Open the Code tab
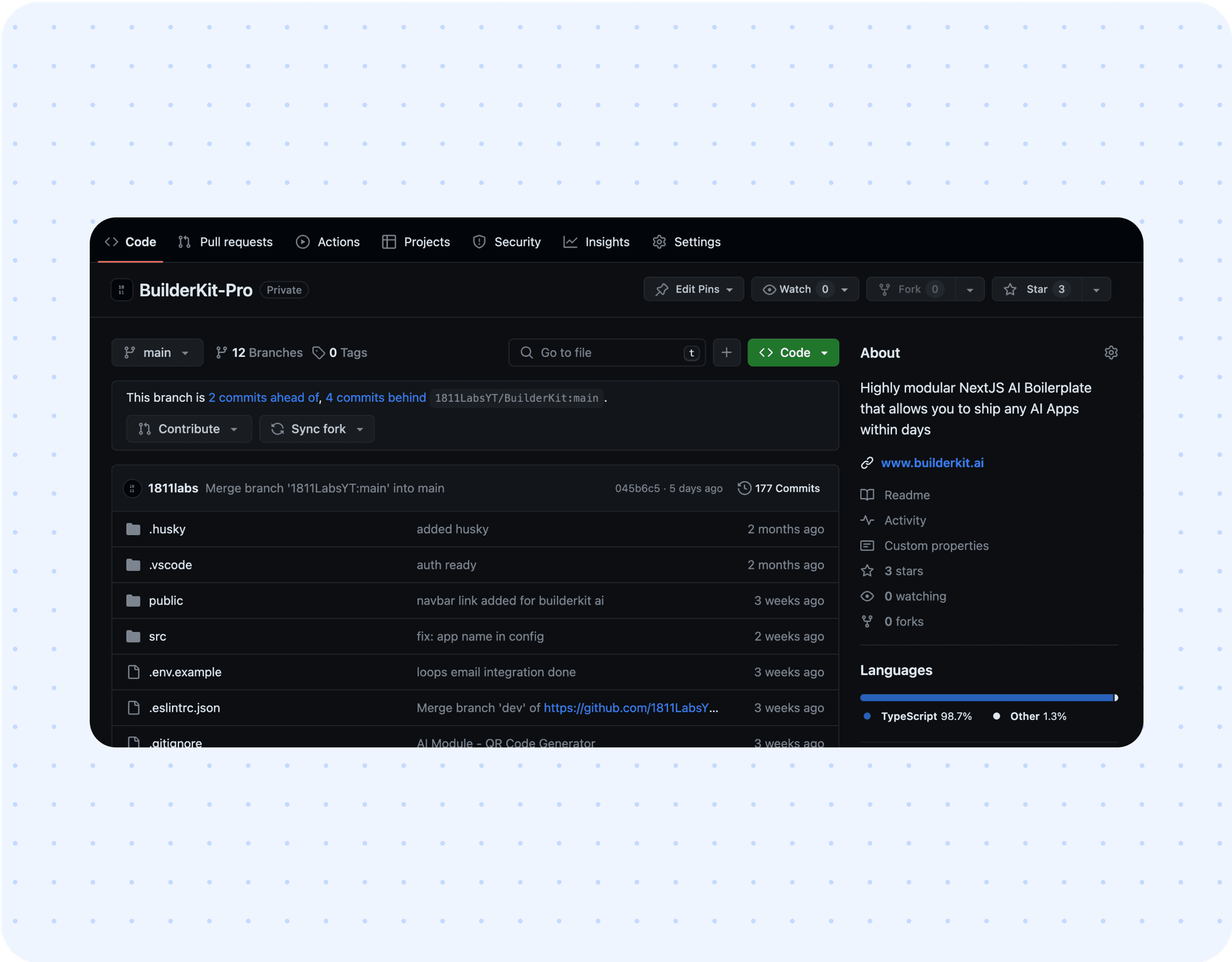This screenshot has height=962, width=1232. 130,242
